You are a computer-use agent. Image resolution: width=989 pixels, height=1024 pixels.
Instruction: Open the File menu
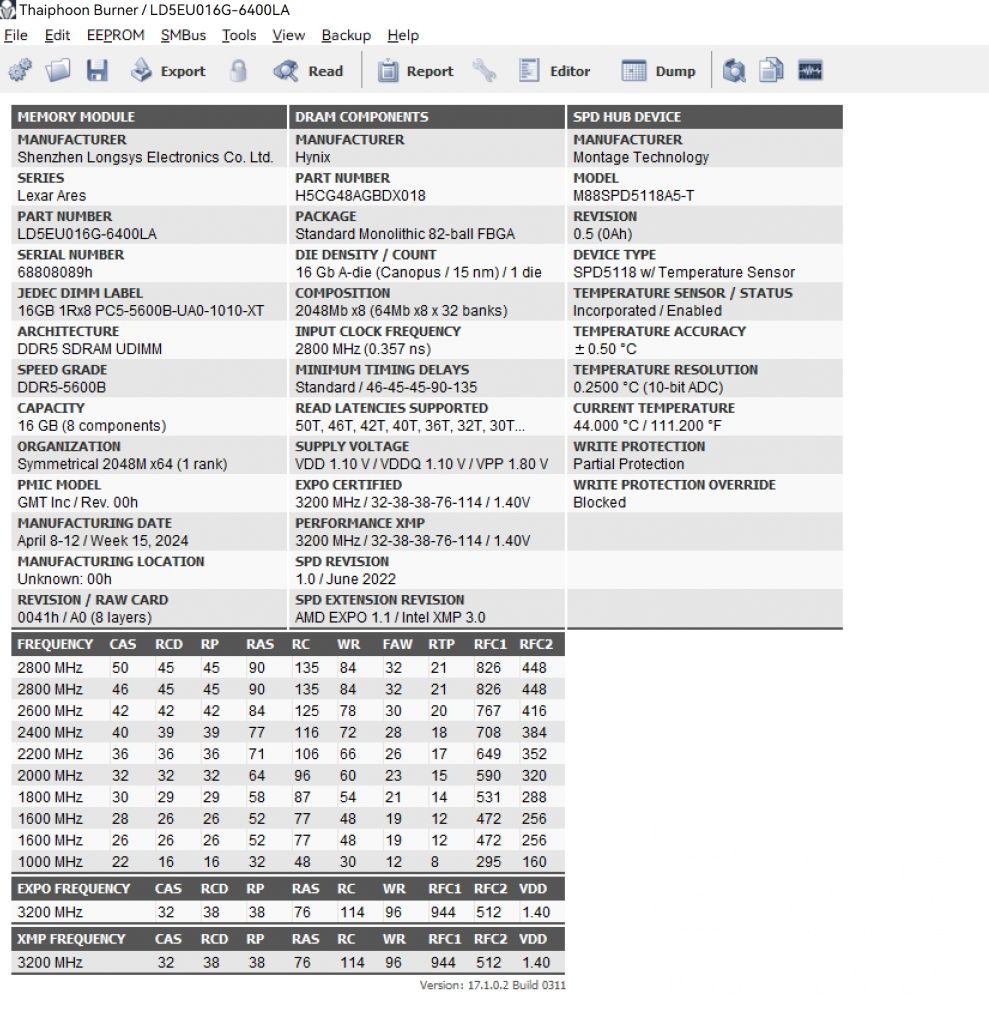click(16, 35)
